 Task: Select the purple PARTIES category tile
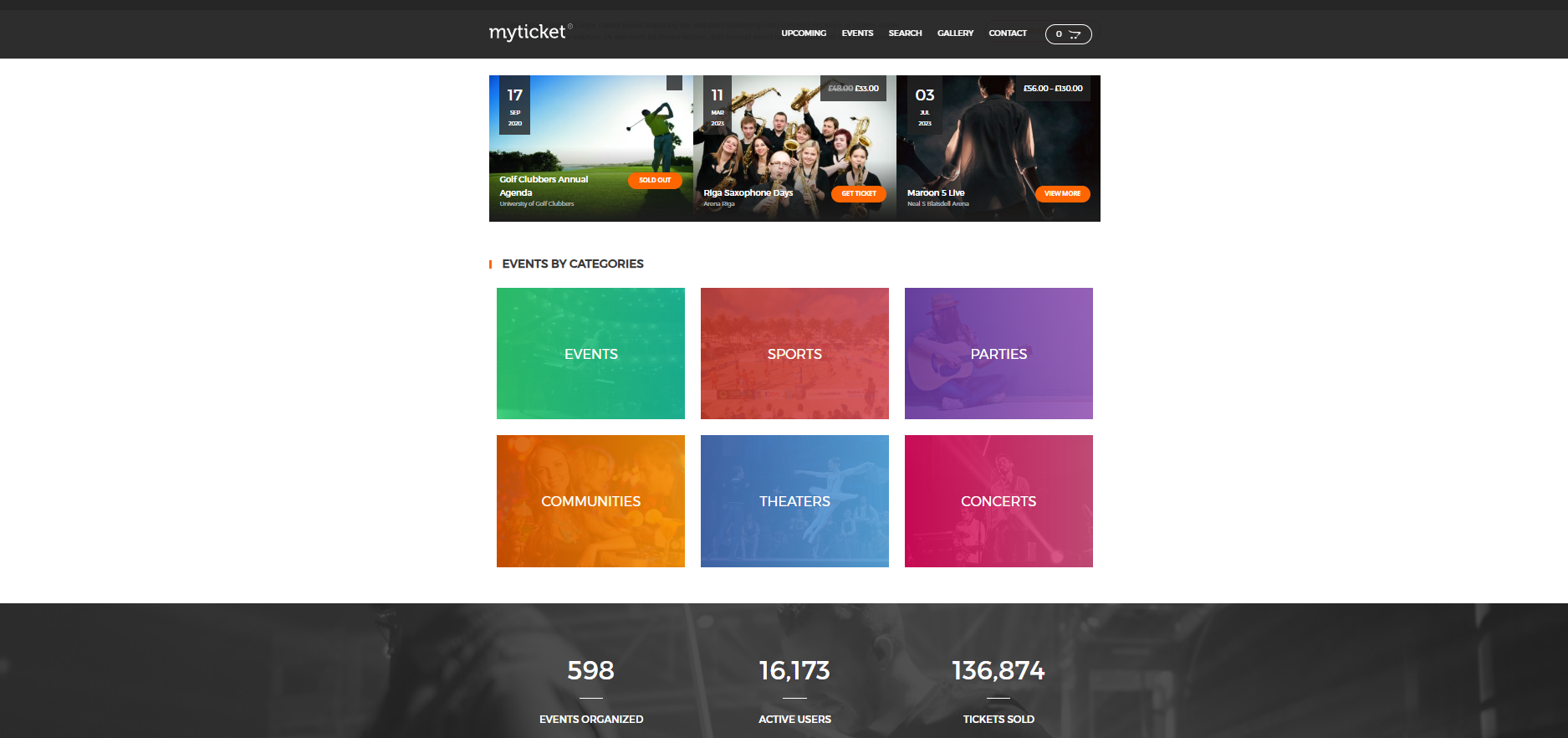(999, 354)
